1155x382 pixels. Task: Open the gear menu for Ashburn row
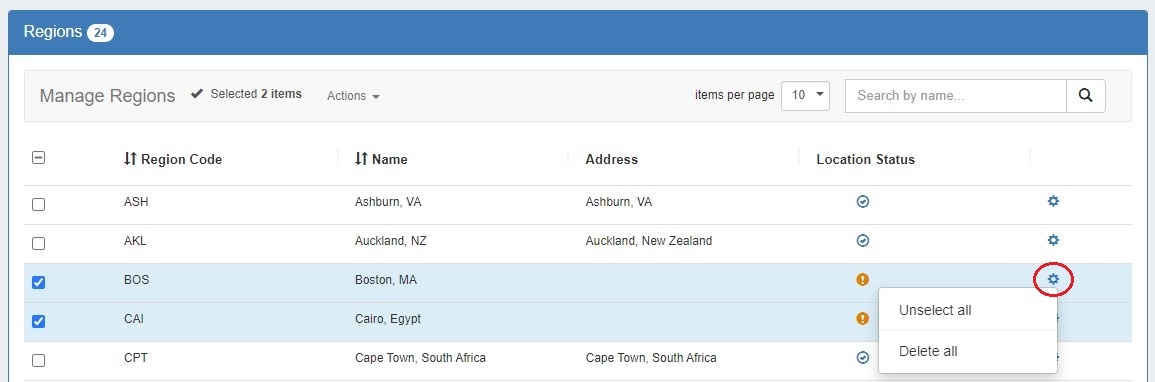1053,201
